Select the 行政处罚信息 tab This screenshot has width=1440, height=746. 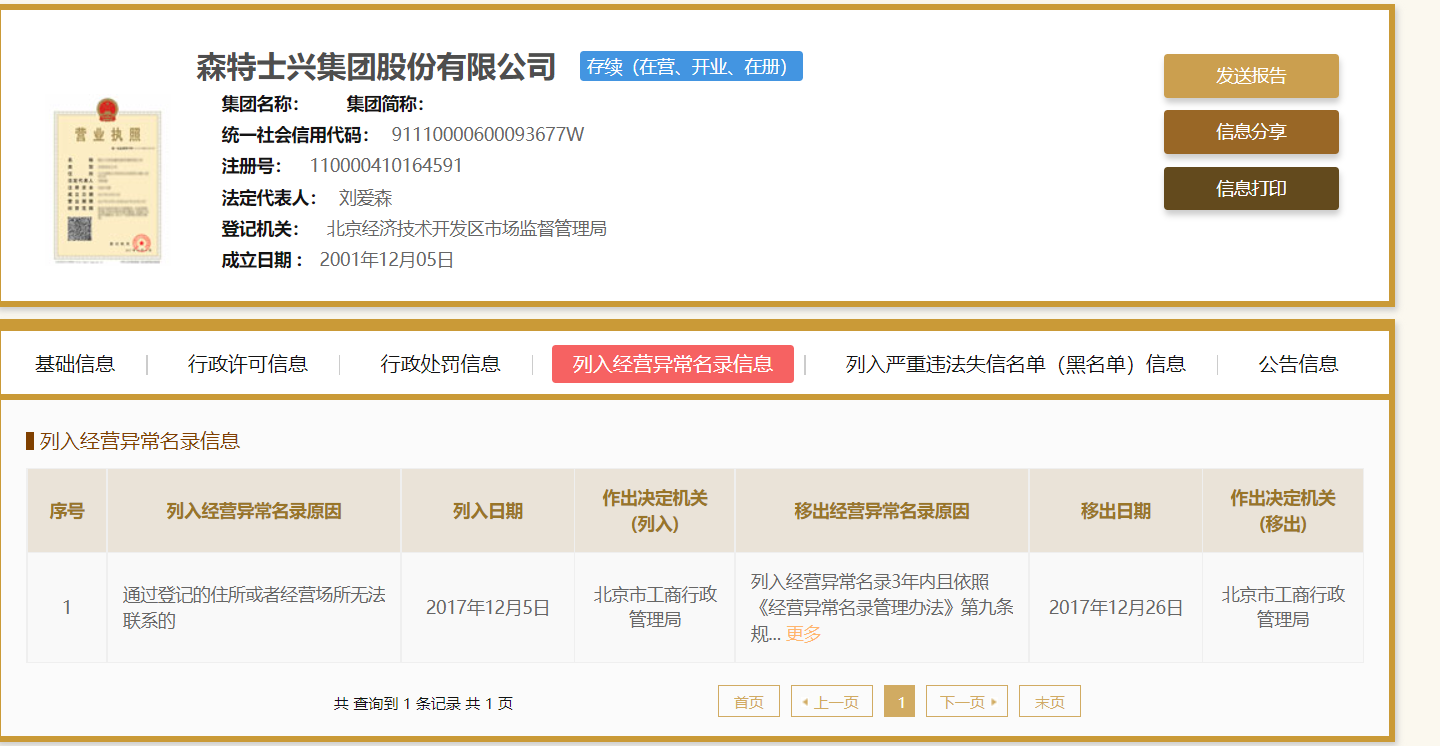coord(441,364)
